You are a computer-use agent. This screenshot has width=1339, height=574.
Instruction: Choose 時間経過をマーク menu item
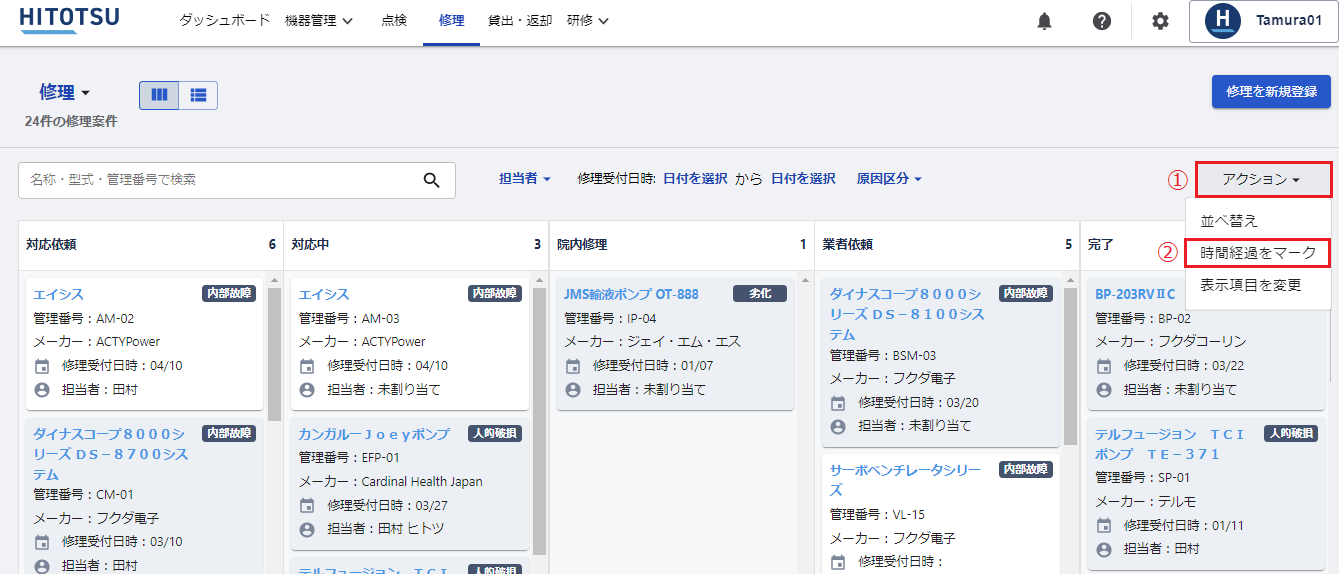pyautogui.click(x=1258, y=253)
